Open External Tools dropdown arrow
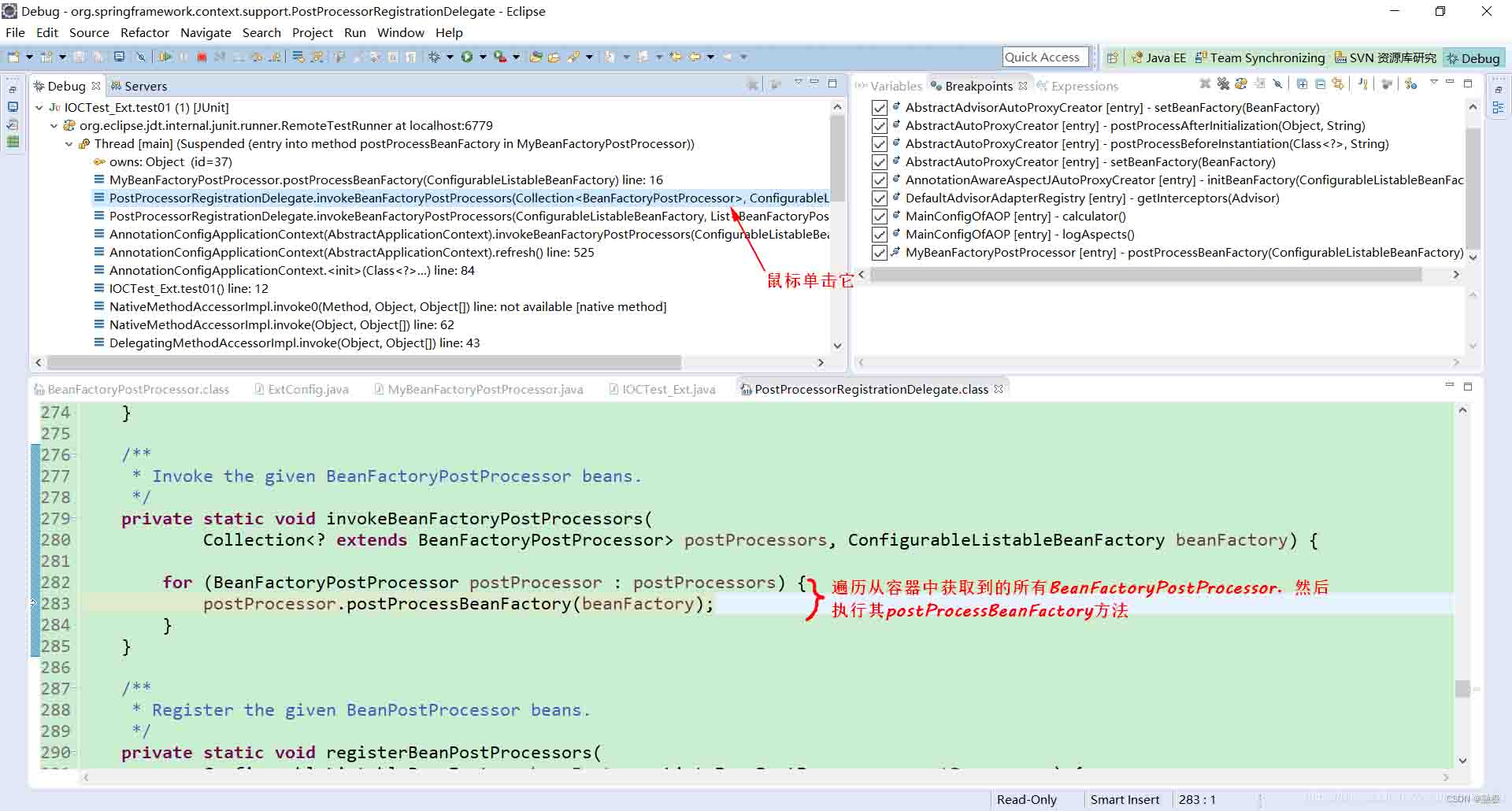 pos(516,57)
